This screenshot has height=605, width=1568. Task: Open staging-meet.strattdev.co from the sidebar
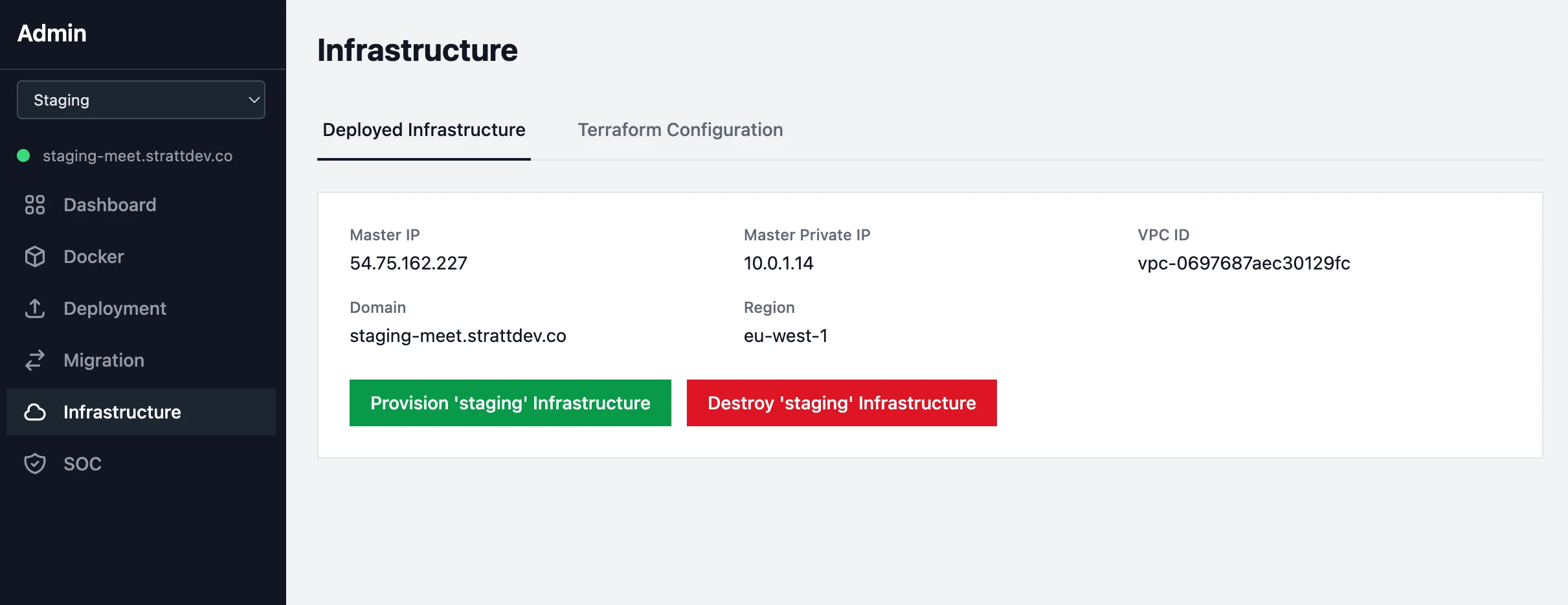click(137, 155)
